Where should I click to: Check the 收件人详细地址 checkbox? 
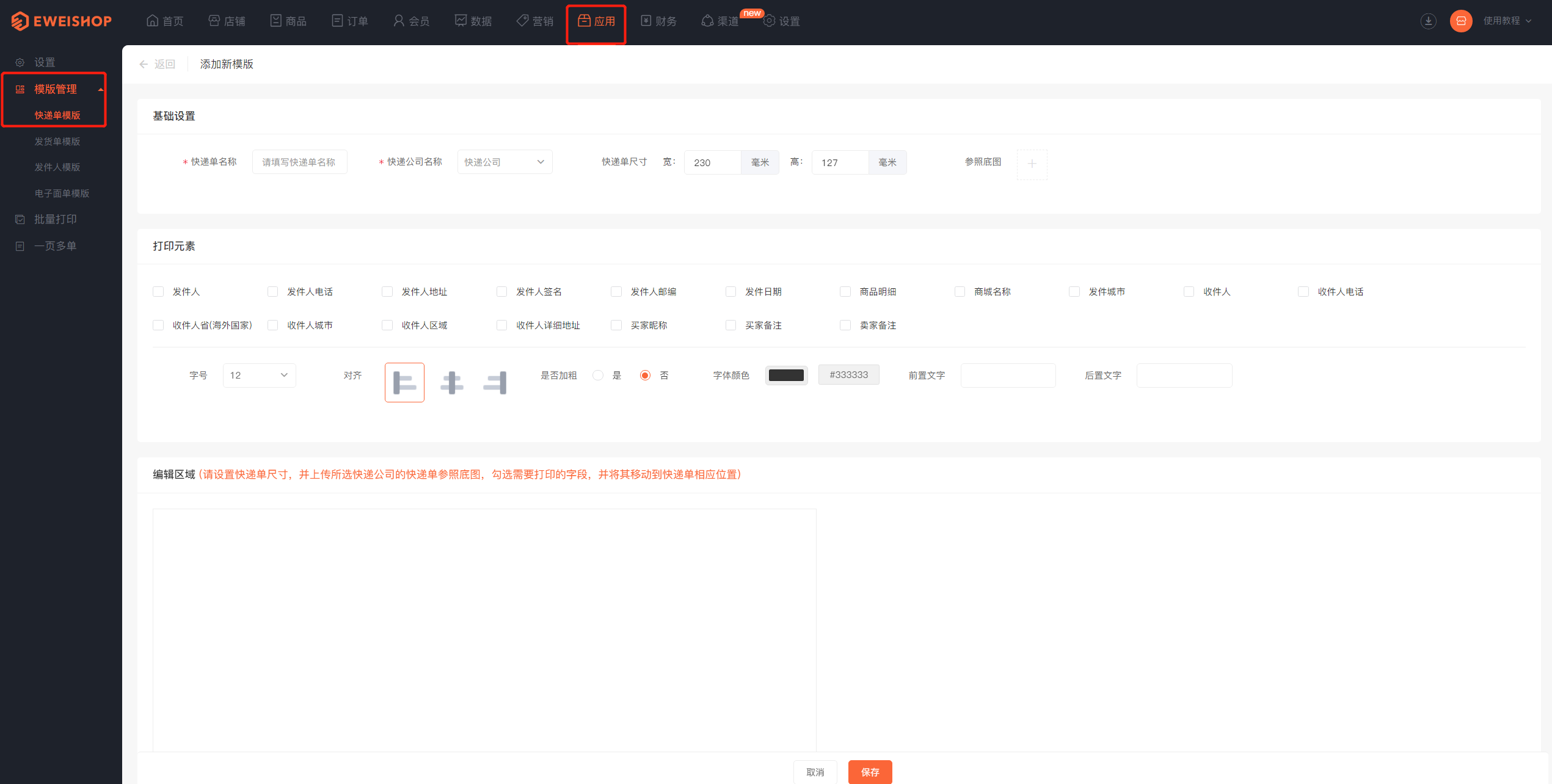[501, 325]
